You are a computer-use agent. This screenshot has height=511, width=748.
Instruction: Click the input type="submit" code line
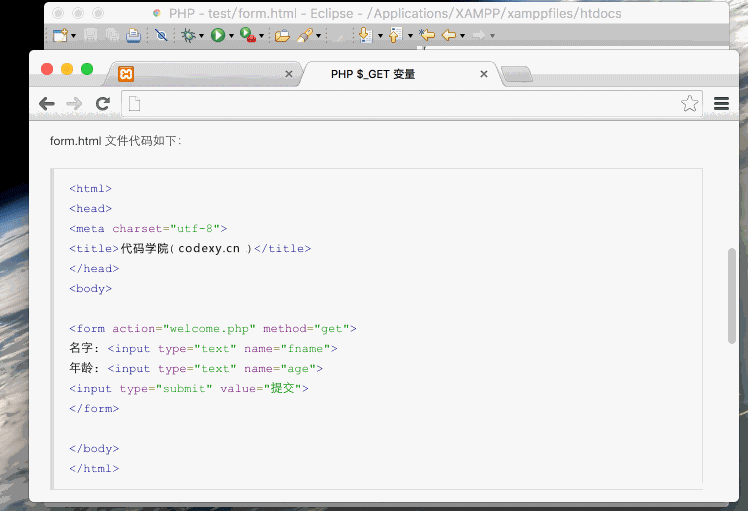pos(189,388)
